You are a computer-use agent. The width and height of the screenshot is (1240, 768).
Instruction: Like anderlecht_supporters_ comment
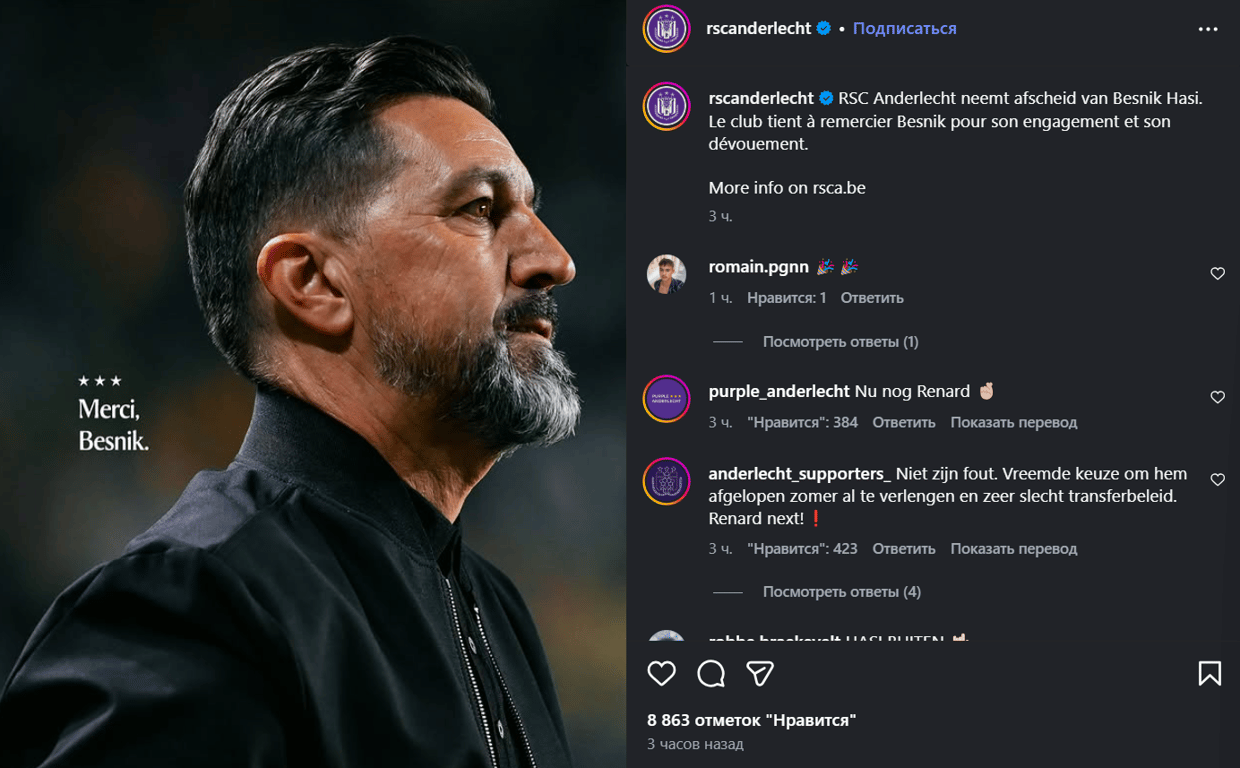1217,480
